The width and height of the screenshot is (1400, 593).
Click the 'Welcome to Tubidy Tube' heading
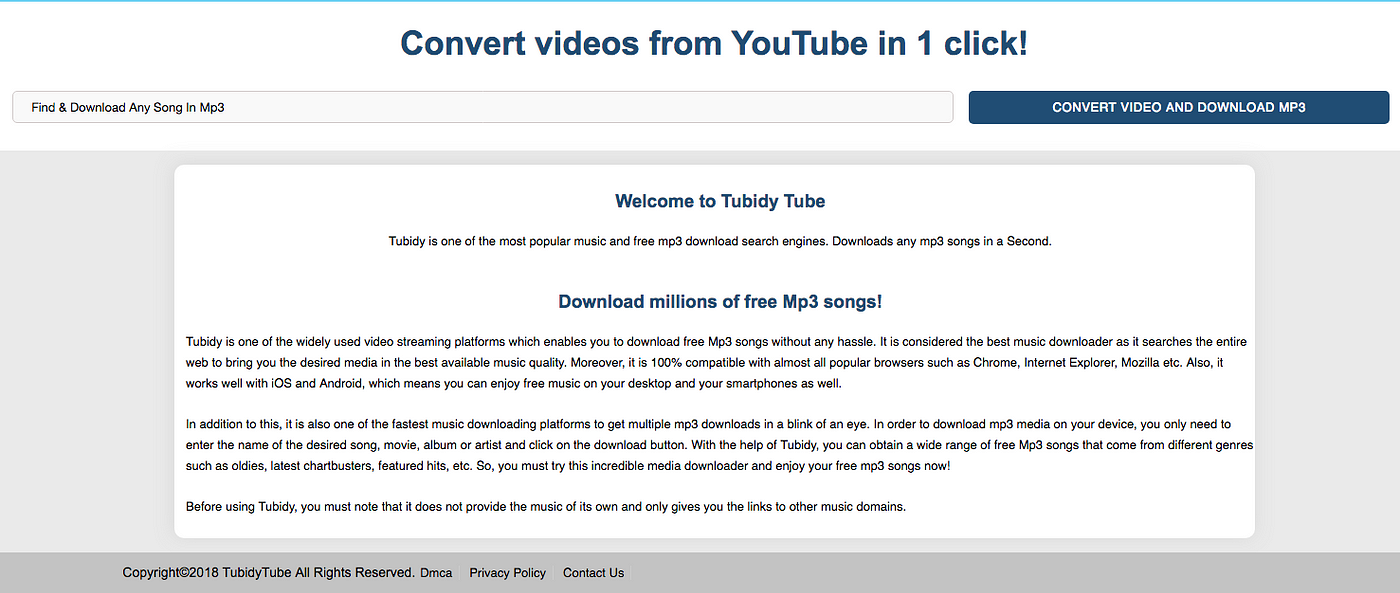tap(720, 201)
